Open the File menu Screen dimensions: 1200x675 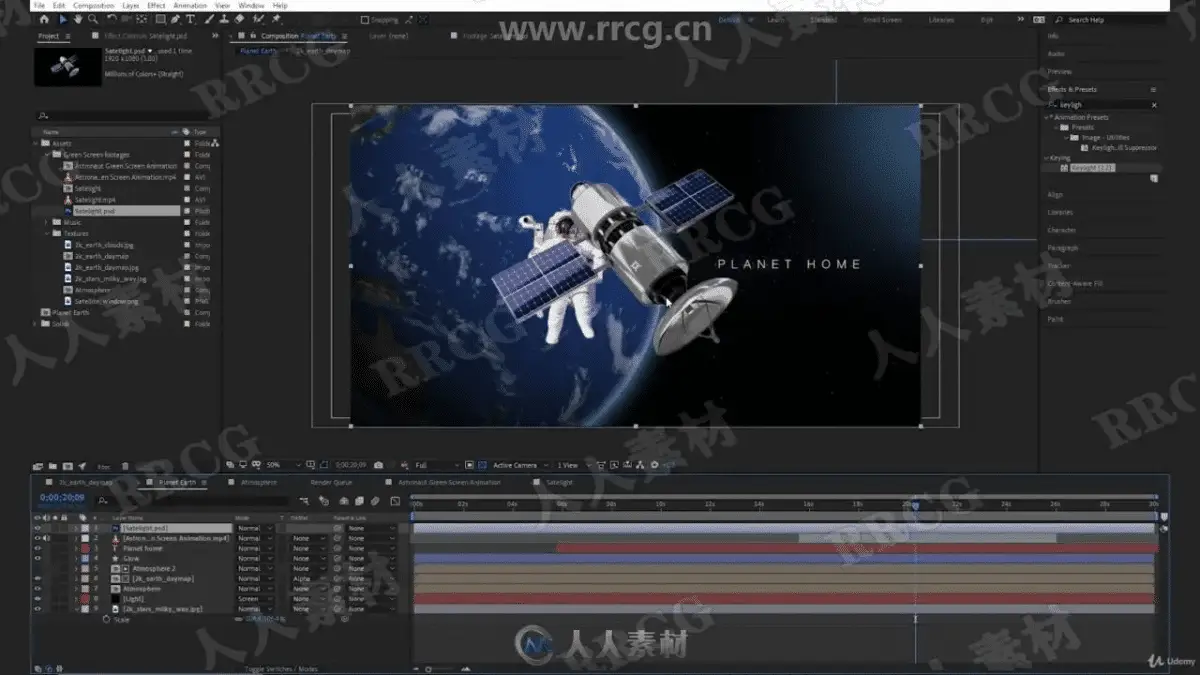[39, 5]
